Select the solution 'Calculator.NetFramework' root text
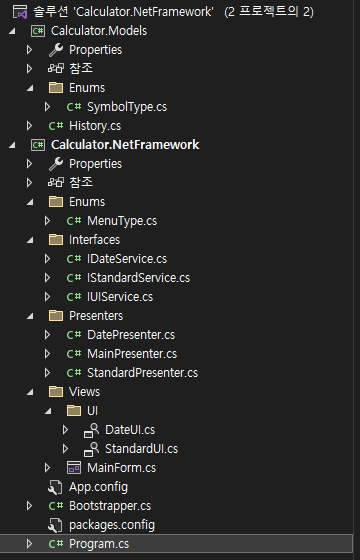The image size is (360, 560). [173, 12]
